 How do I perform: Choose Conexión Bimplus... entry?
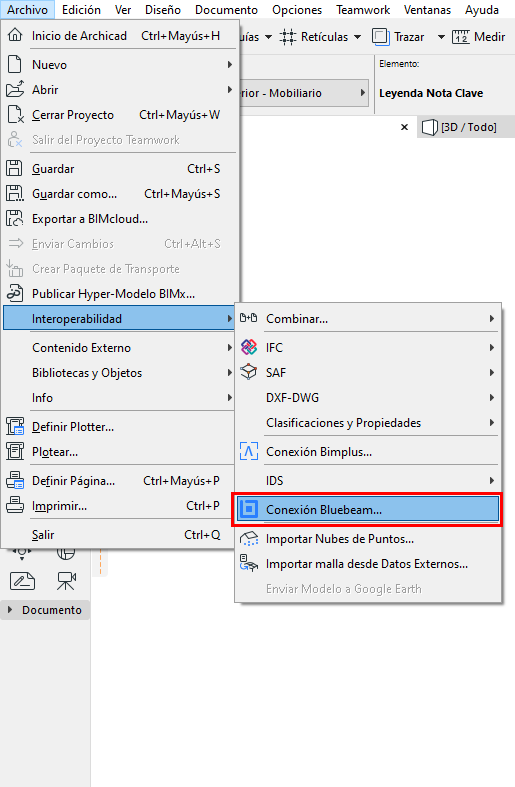pyautogui.click(x=368, y=452)
